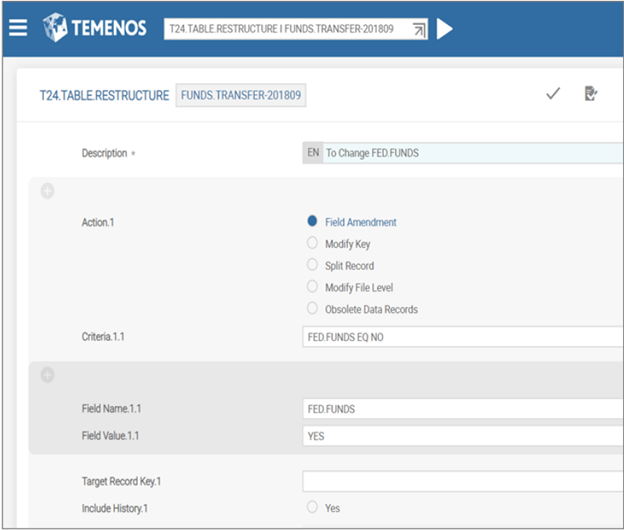Screen dimensions: 624x530
Task: Add a new Field Name group with plus icon
Action: pos(47,375)
